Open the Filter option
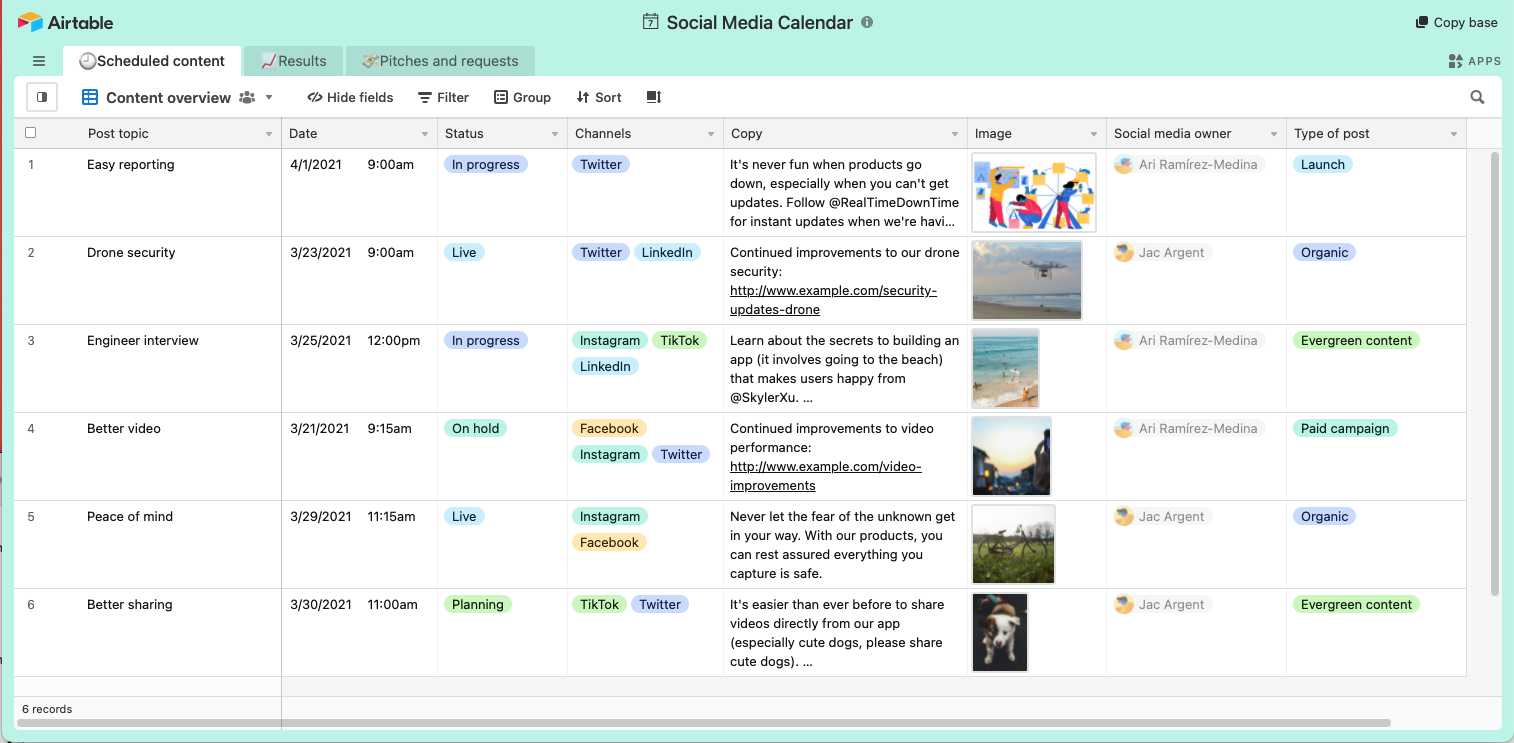1514x743 pixels. coord(443,97)
